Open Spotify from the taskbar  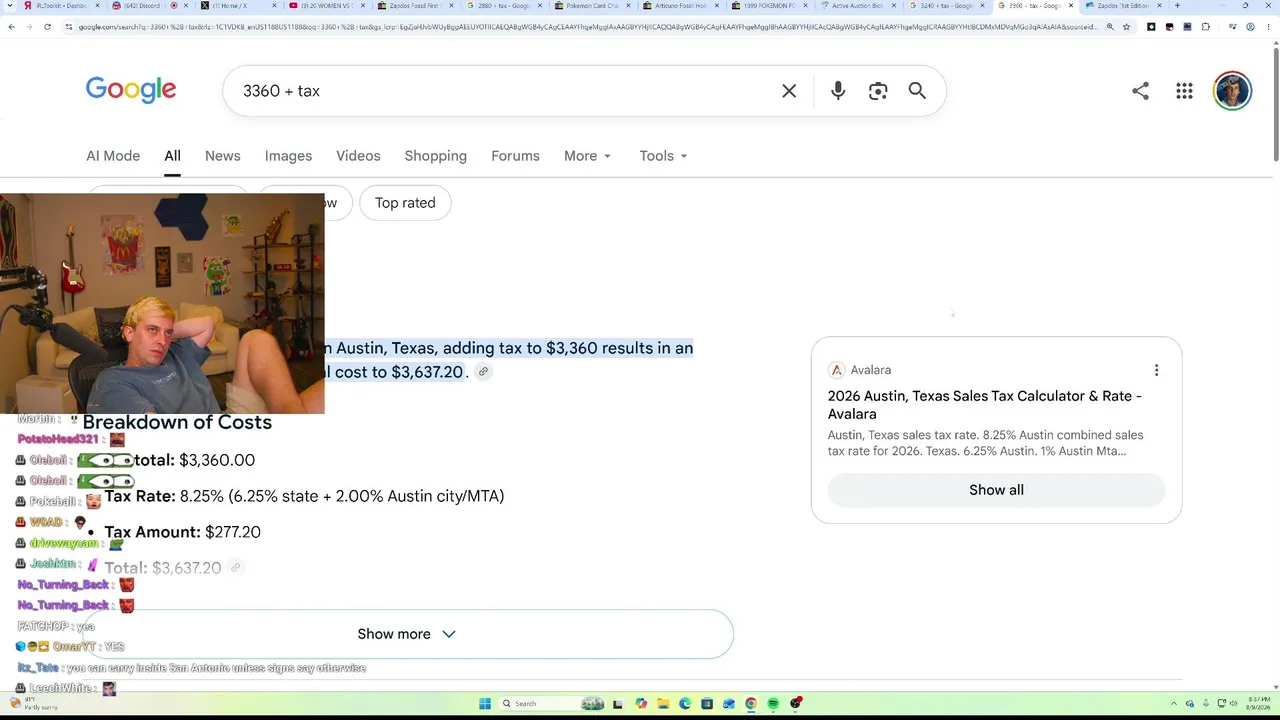(x=773, y=704)
